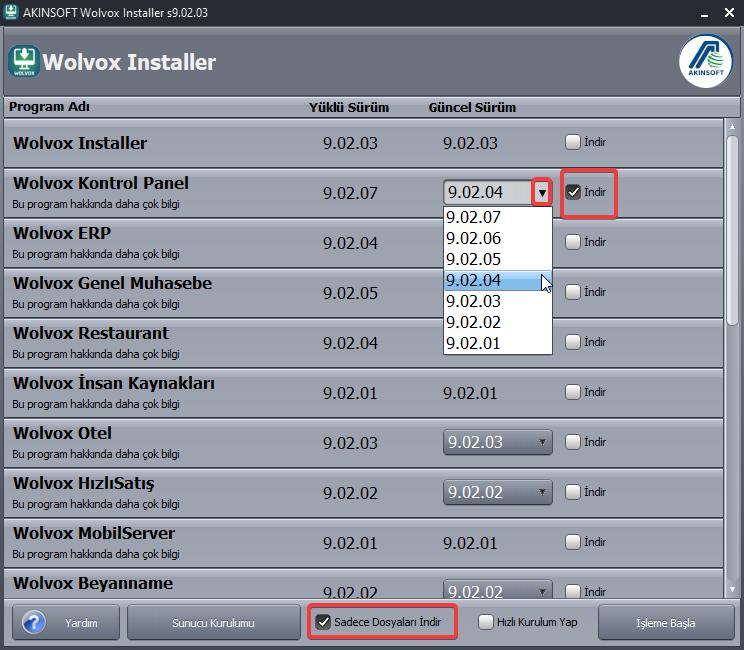
Task: Select the Wolvox Restaurant program name
Action: [91, 333]
